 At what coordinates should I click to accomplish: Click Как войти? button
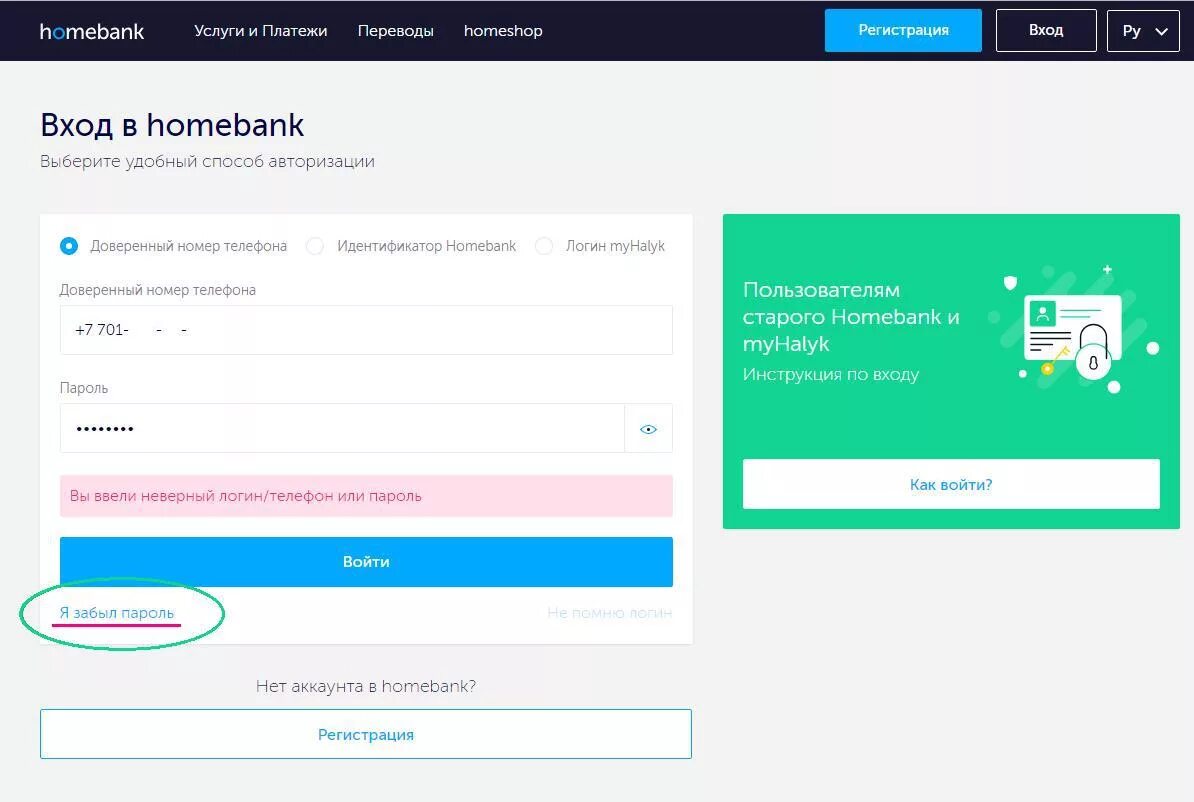pos(950,485)
